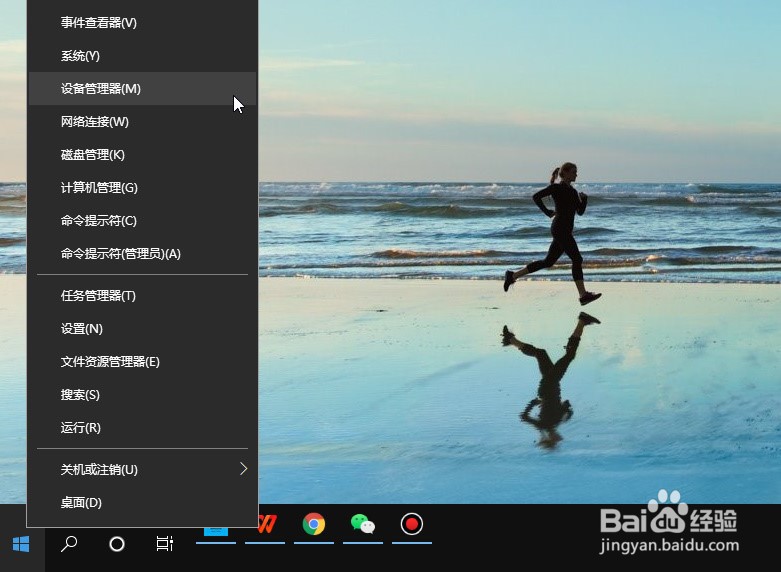Open 网络连接(W) entry
Viewport: 781px width, 572px height.
142,122
